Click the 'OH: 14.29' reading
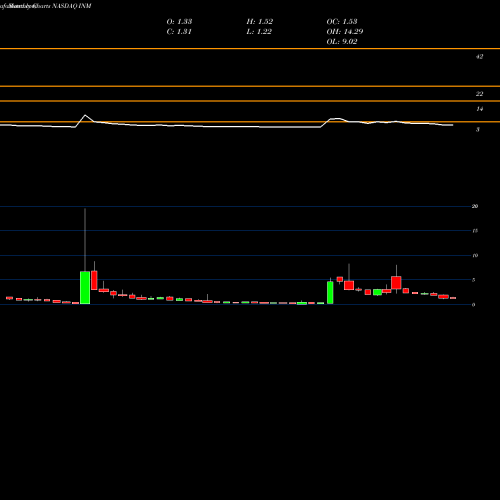This screenshot has height=500, width=500. coord(345,31)
